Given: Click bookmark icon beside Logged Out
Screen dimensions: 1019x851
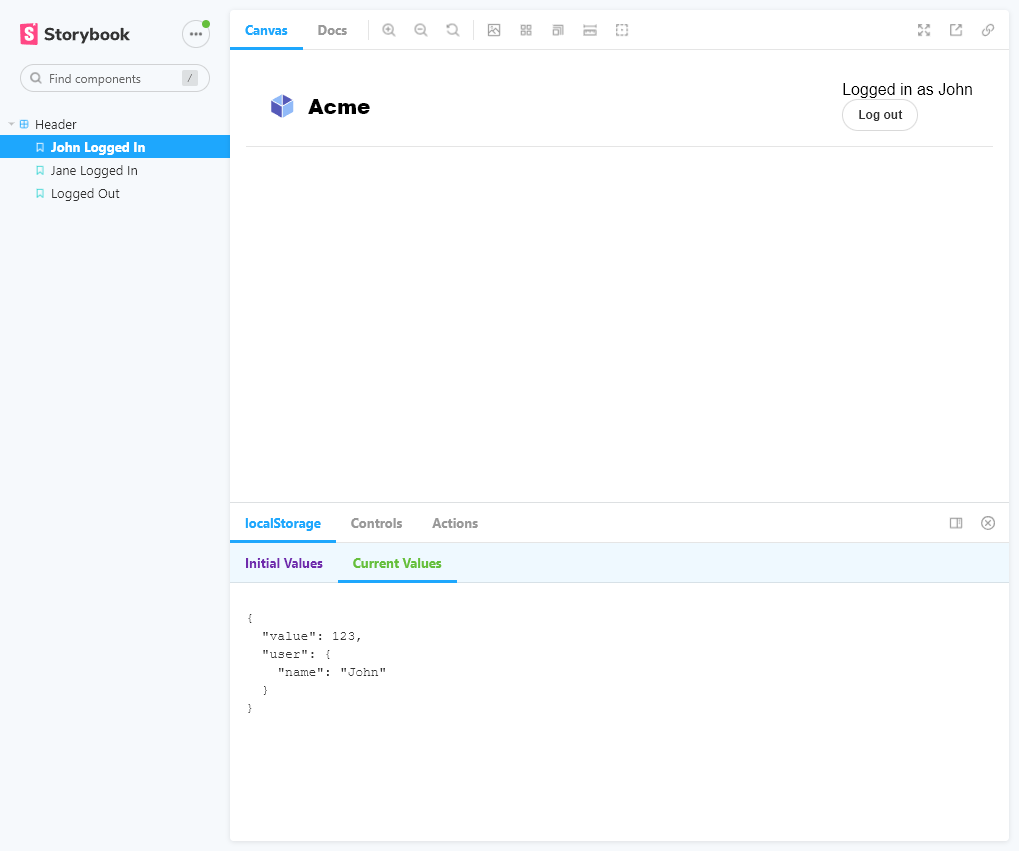Looking at the screenshot, I should click(x=40, y=194).
